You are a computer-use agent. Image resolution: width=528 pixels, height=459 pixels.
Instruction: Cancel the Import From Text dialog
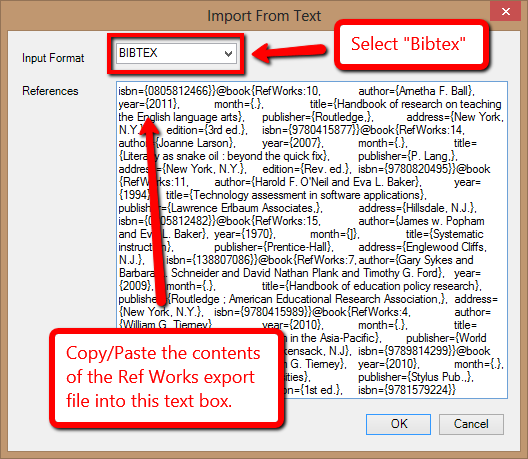pyautogui.click(x=471, y=424)
